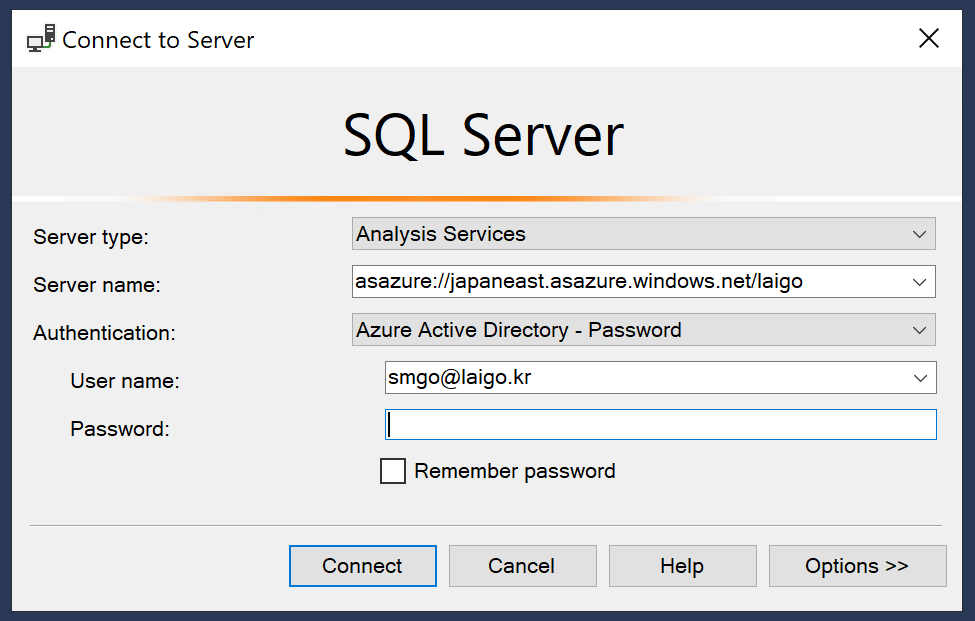
Task: Close the Connect to Server dialog
Action: pyautogui.click(x=928, y=38)
